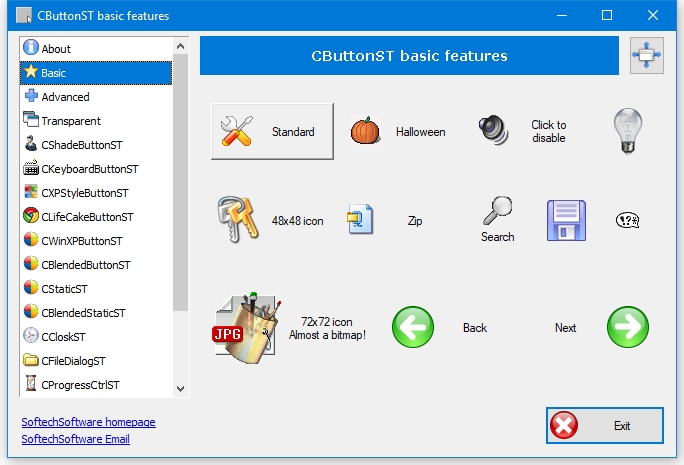The width and height of the screenshot is (684, 465).
Task: Click the green Next arrow icon
Action: point(628,327)
